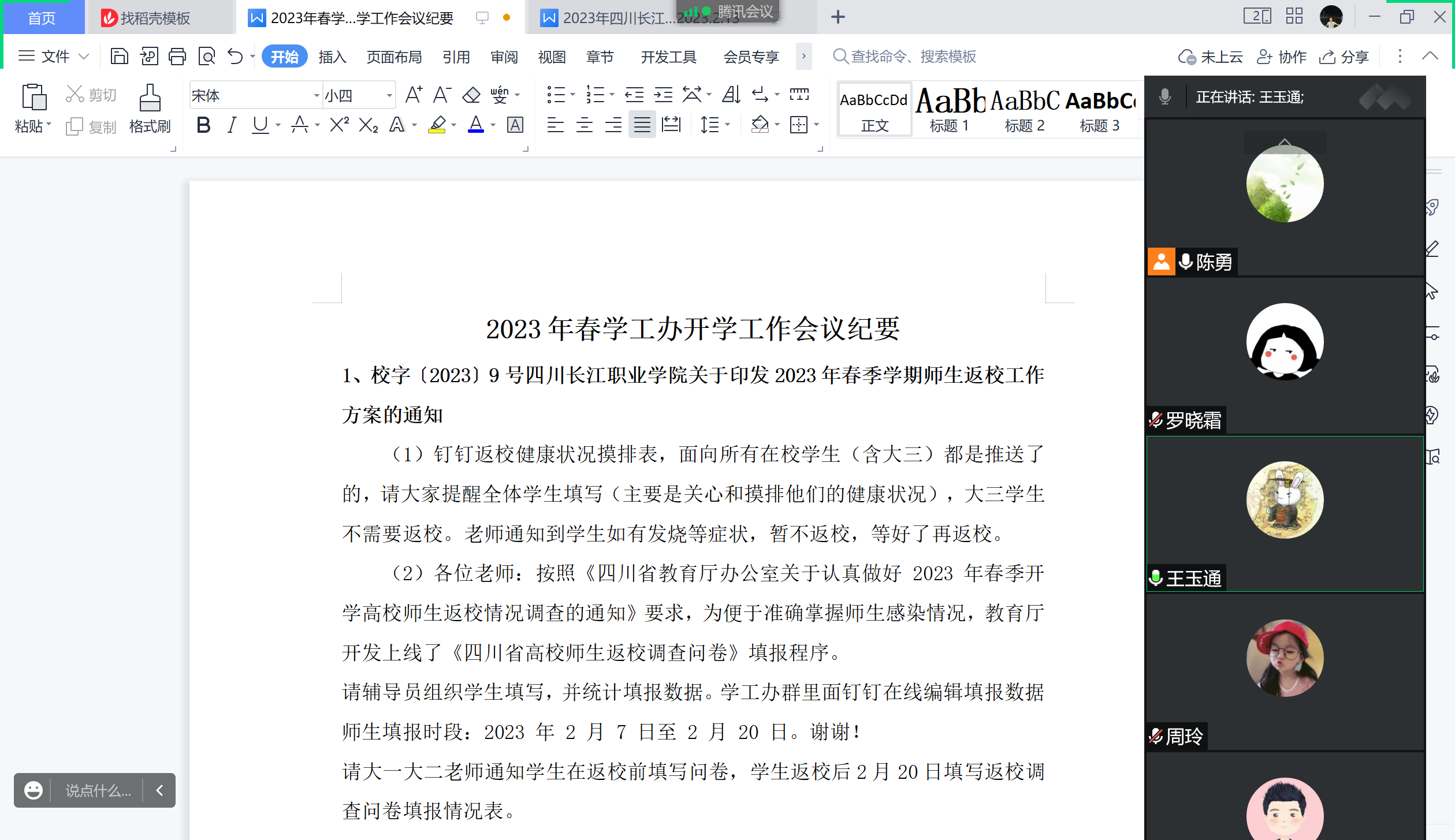Screen dimensions: 1455x840
Task: Collapse the ribbon with the up chevron
Action: point(1430,56)
